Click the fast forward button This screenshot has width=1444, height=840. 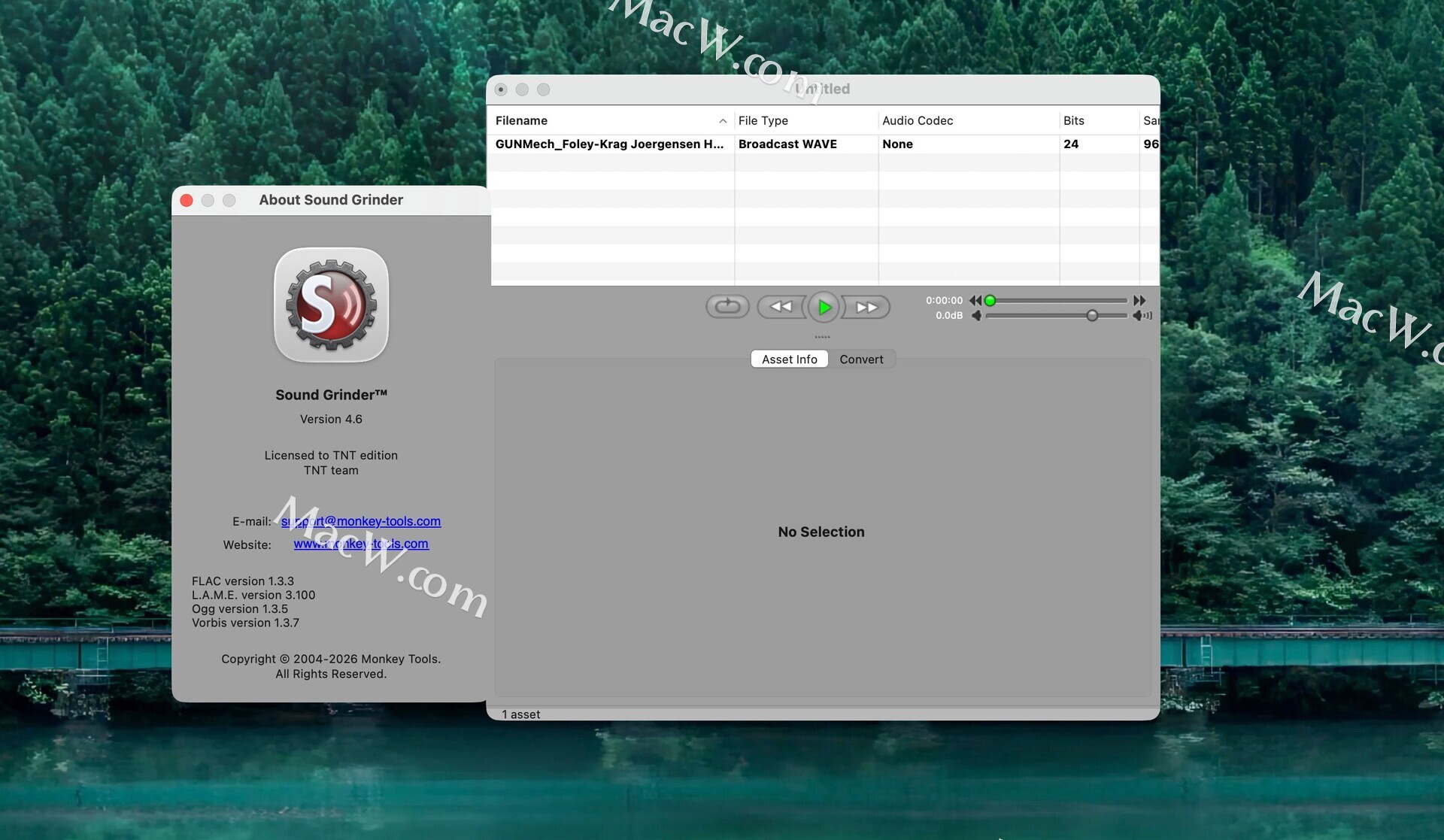[x=866, y=307]
